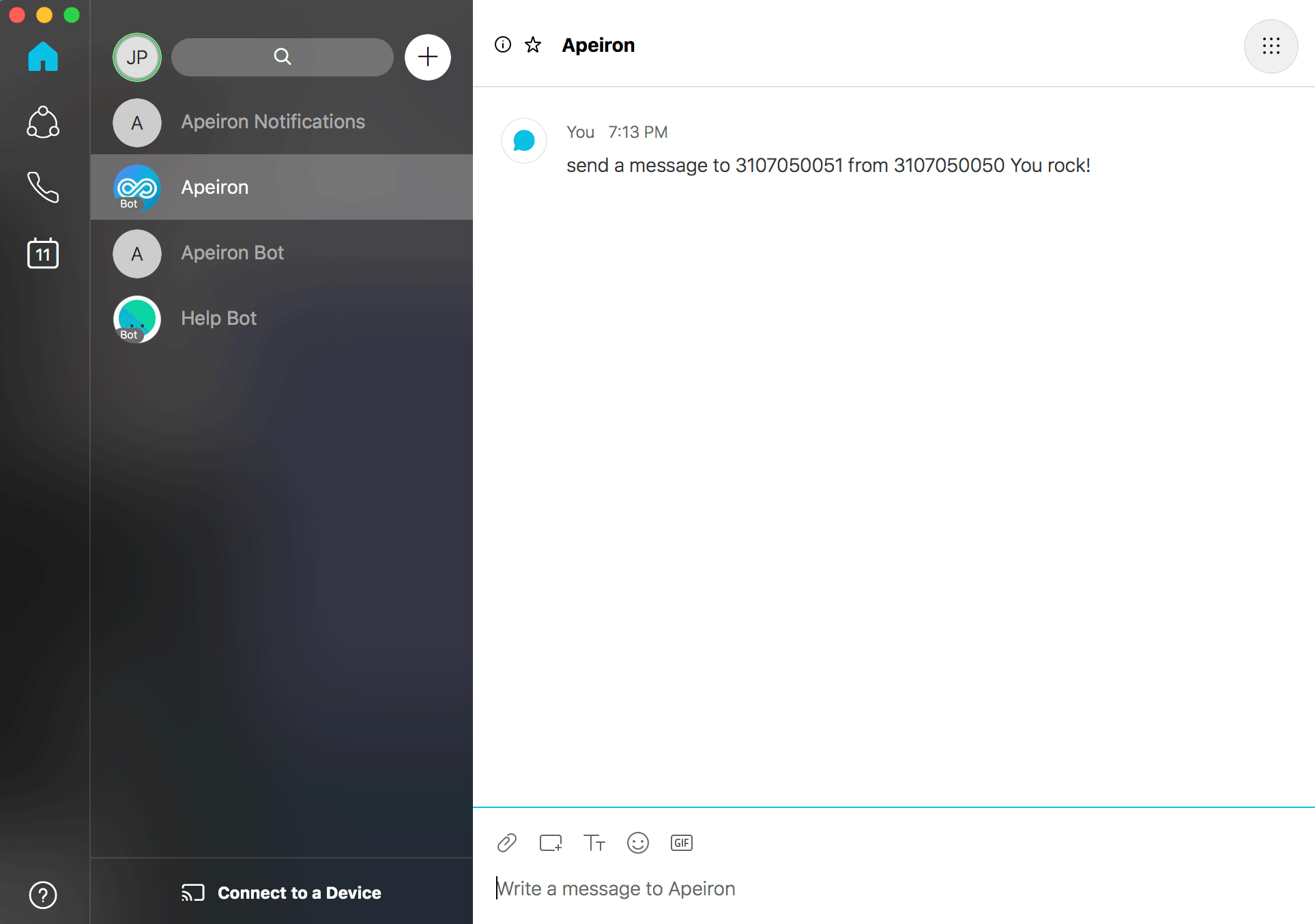Image resolution: width=1315 pixels, height=924 pixels.
Task: Click the message field for Apeiron
Action: click(x=894, y=889)
